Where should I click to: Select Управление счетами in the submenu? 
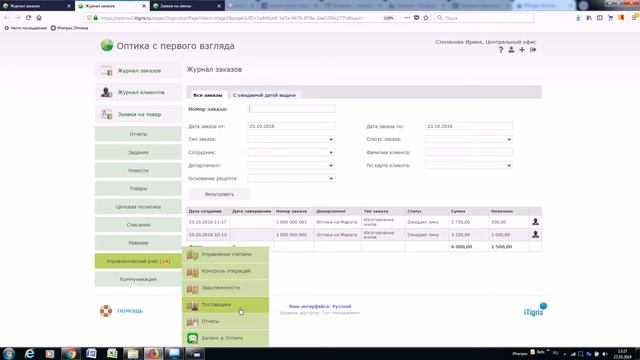click(x=225, y=254)
